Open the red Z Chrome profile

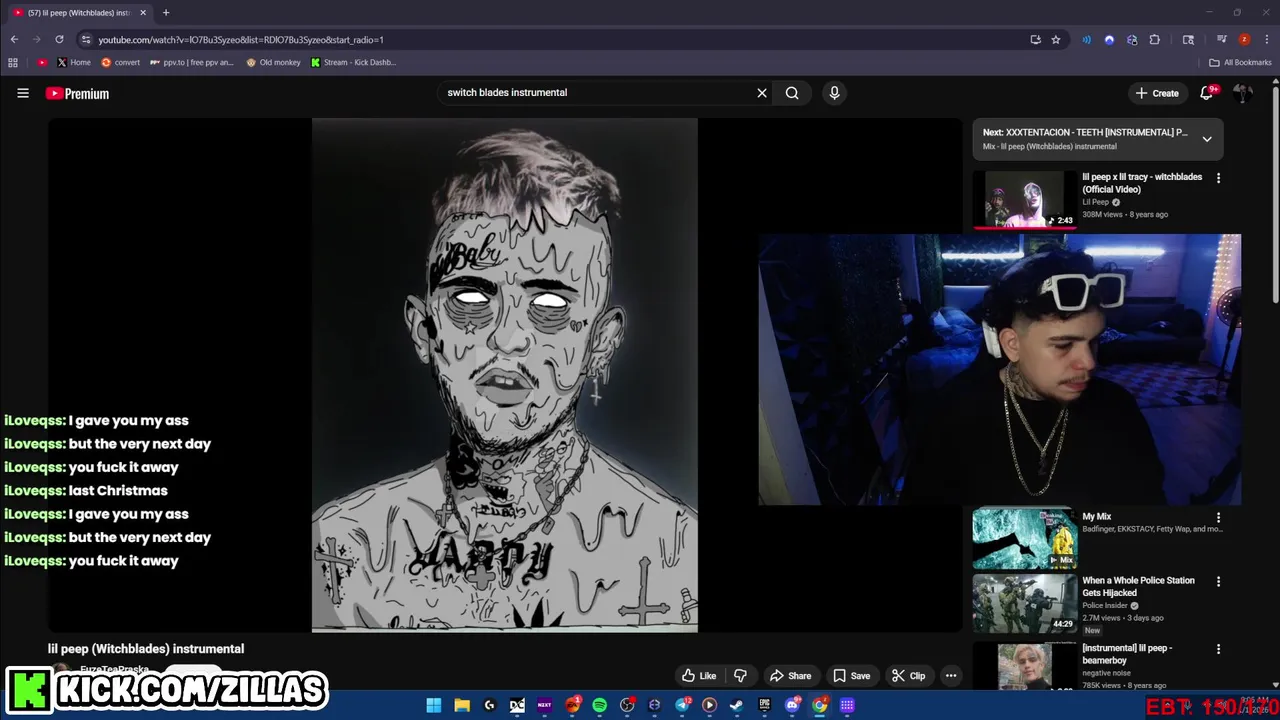(1244, 40)
